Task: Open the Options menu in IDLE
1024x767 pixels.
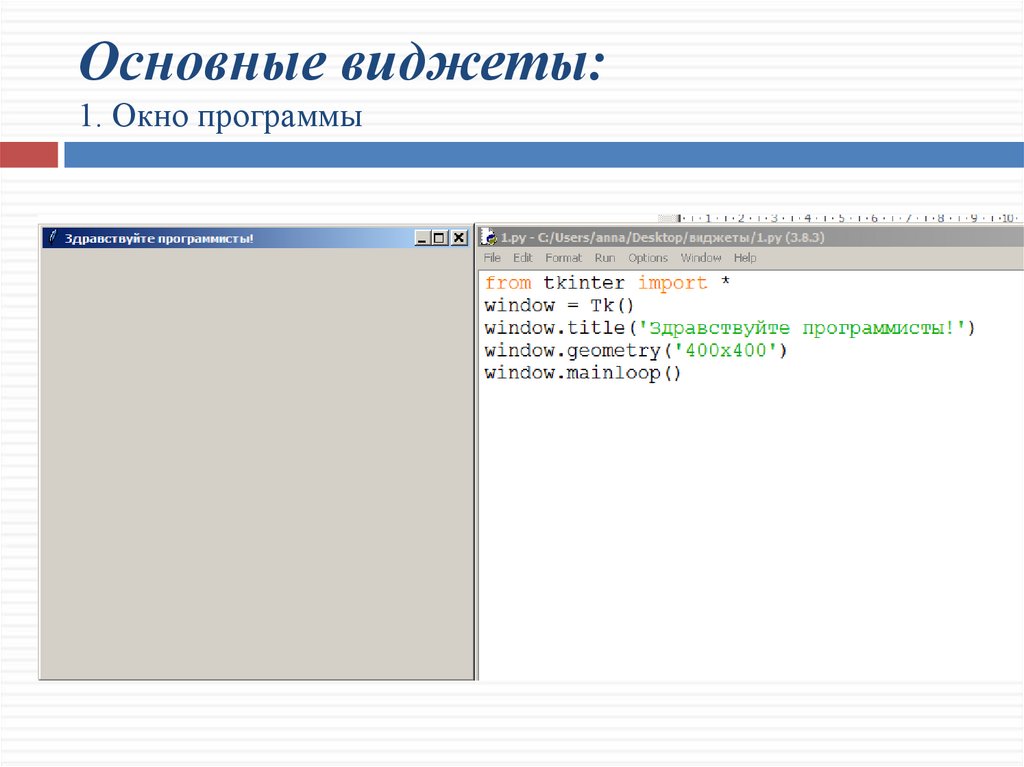Action: (648, 258)
